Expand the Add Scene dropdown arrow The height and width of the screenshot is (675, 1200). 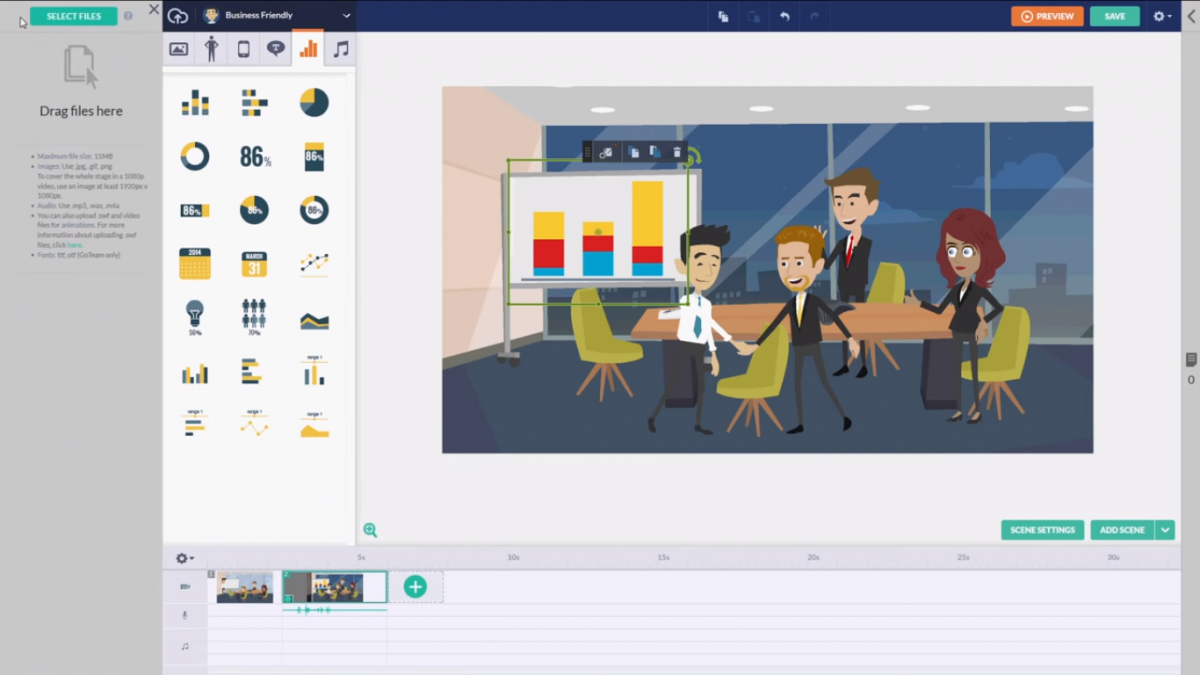tap(1165, 530)
